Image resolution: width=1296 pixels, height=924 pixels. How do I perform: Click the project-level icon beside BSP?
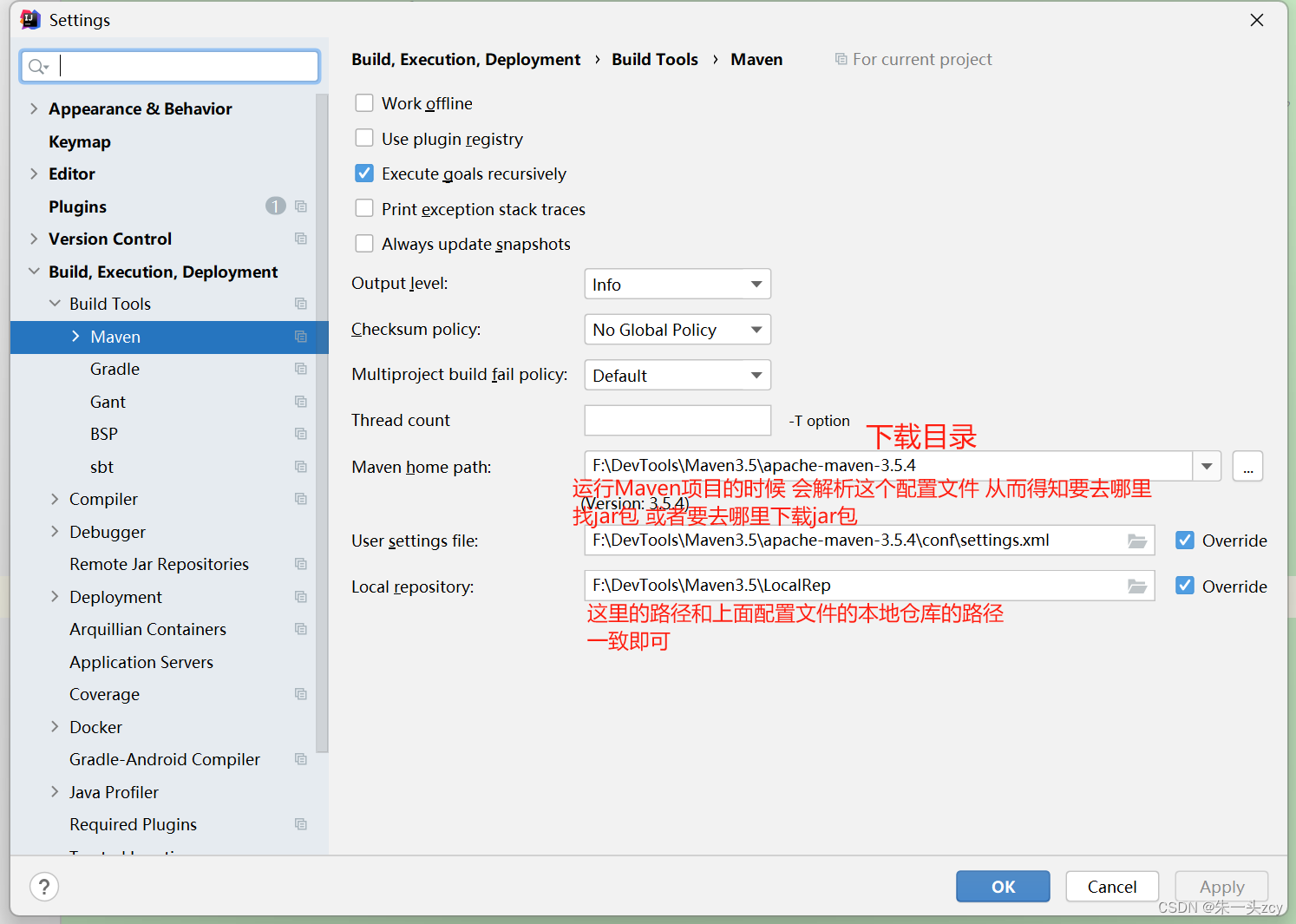click(301, 434)
